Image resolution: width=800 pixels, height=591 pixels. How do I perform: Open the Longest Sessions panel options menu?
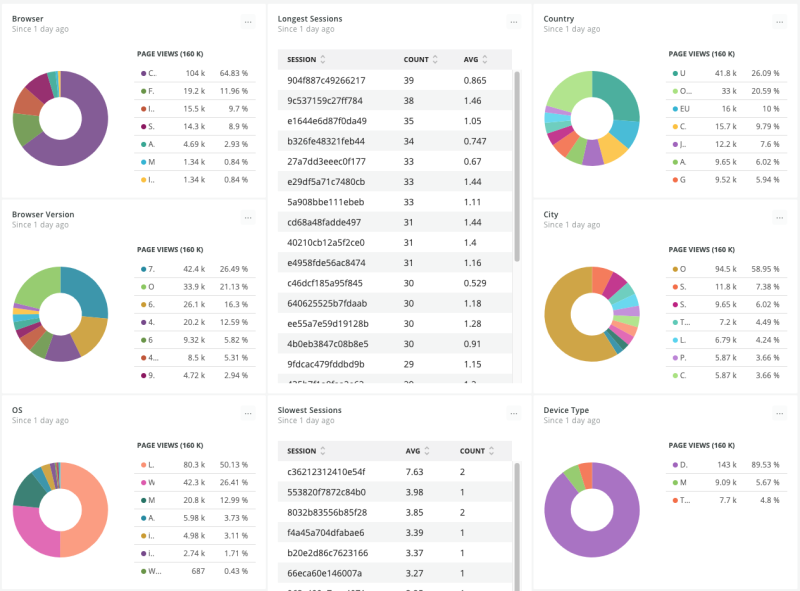click(514, 22)
